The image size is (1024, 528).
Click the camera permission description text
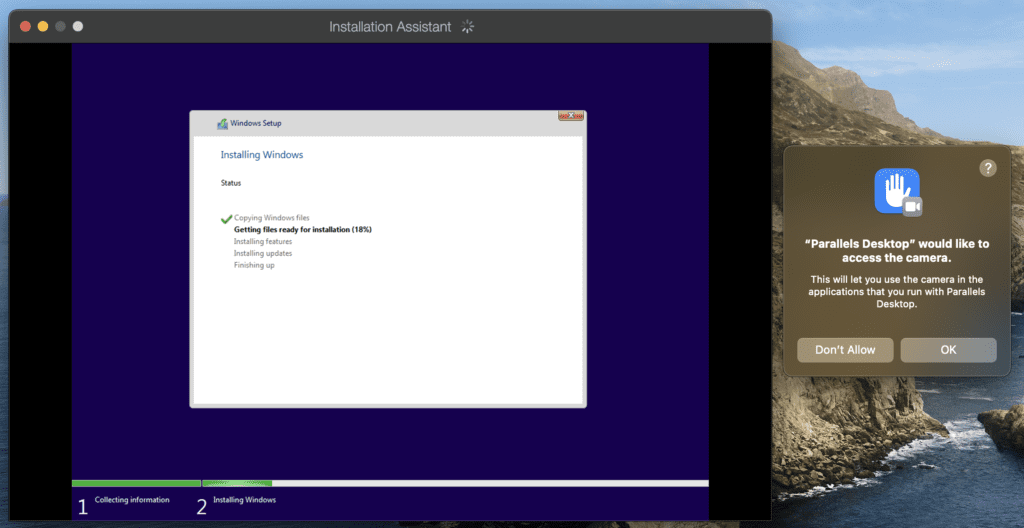click(897, 291)
